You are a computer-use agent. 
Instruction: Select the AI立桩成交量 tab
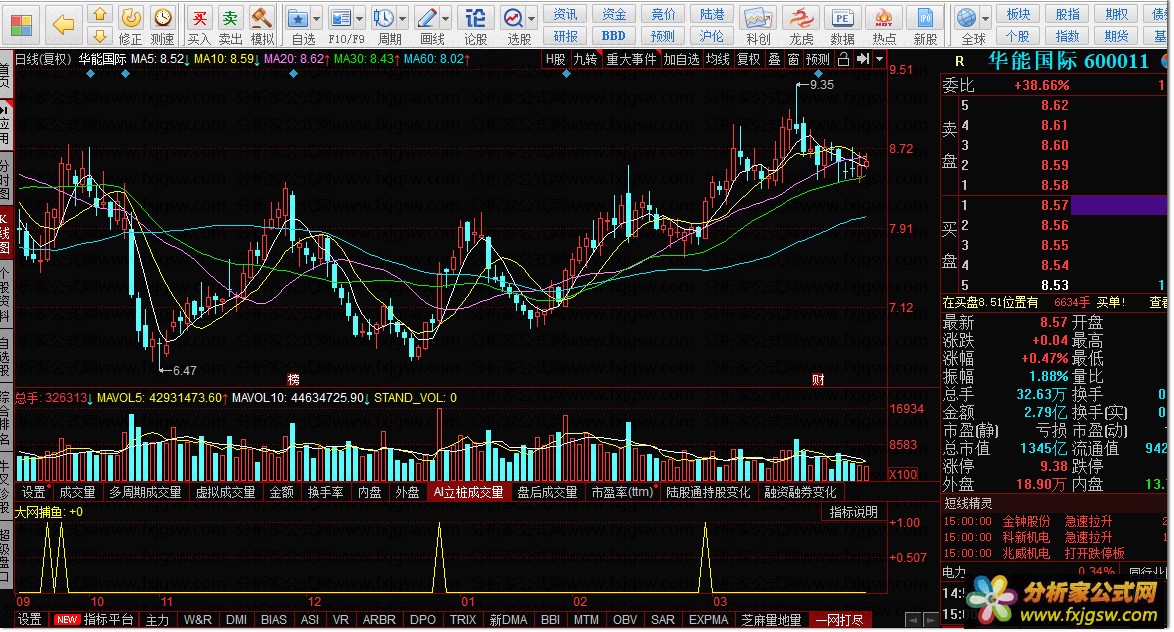[x=468, y=492]
